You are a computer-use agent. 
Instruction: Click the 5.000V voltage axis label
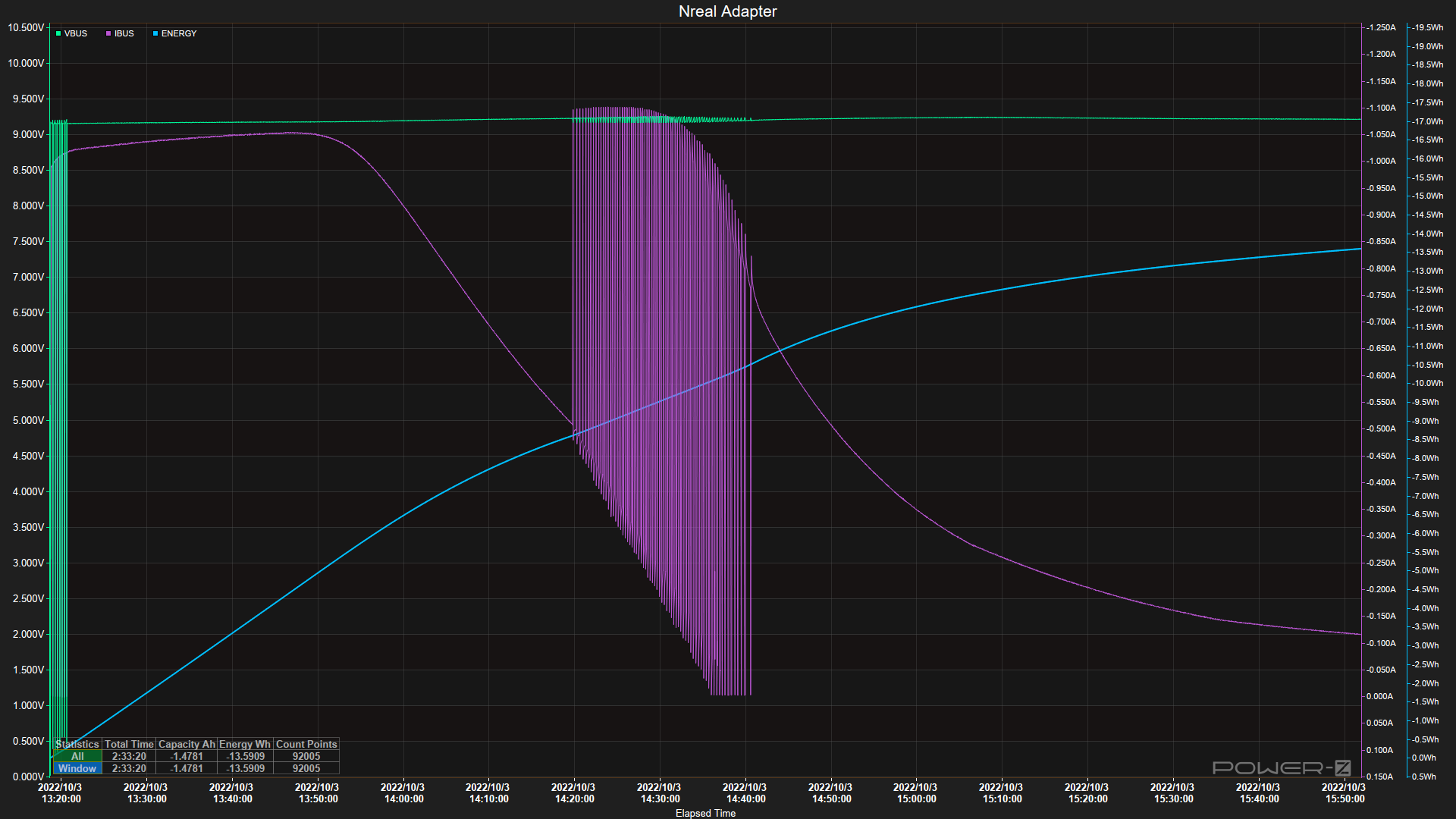28,421
